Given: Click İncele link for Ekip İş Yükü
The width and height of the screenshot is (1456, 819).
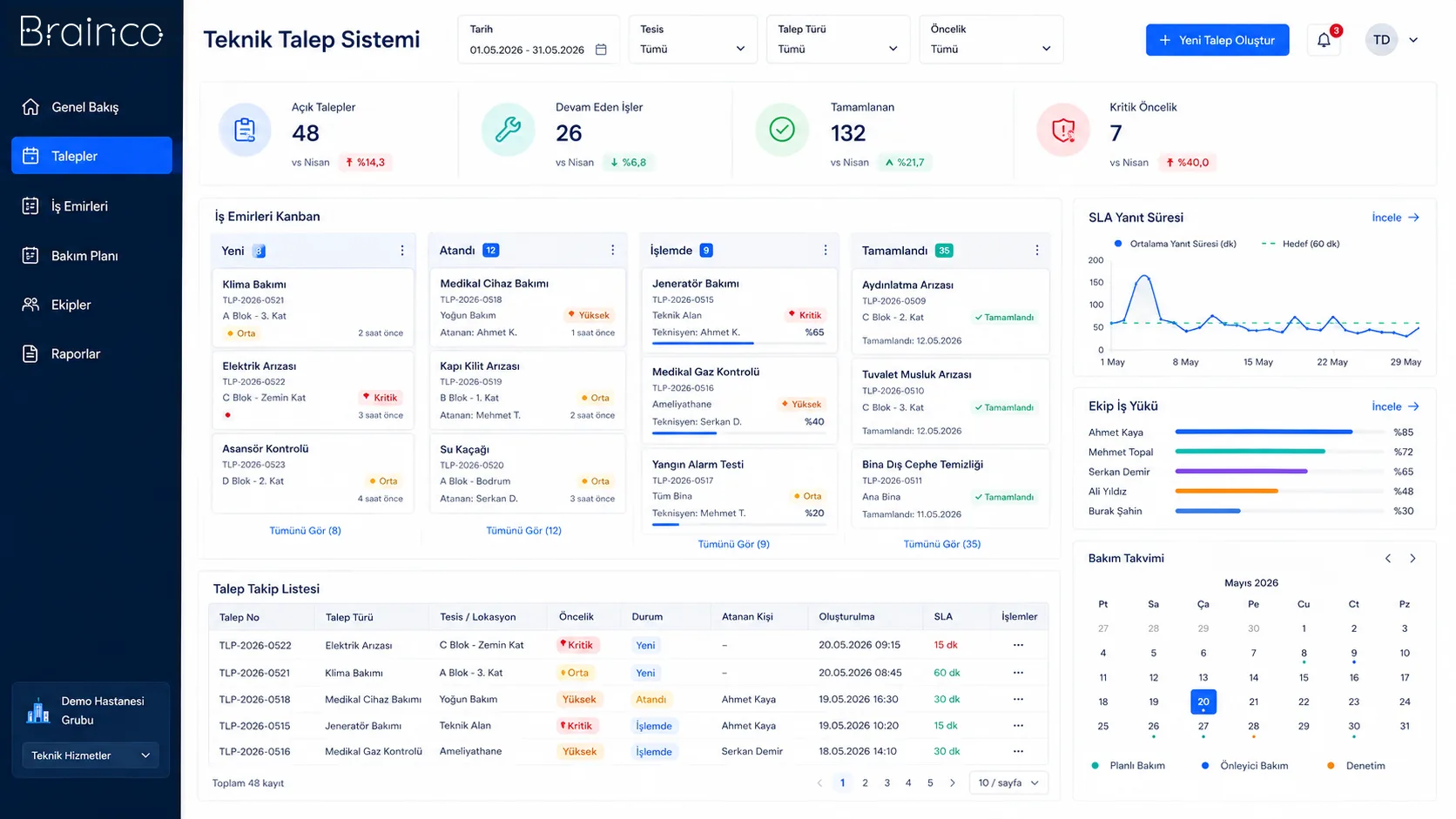Looking at the screenshot, I should click(1395, 406).
